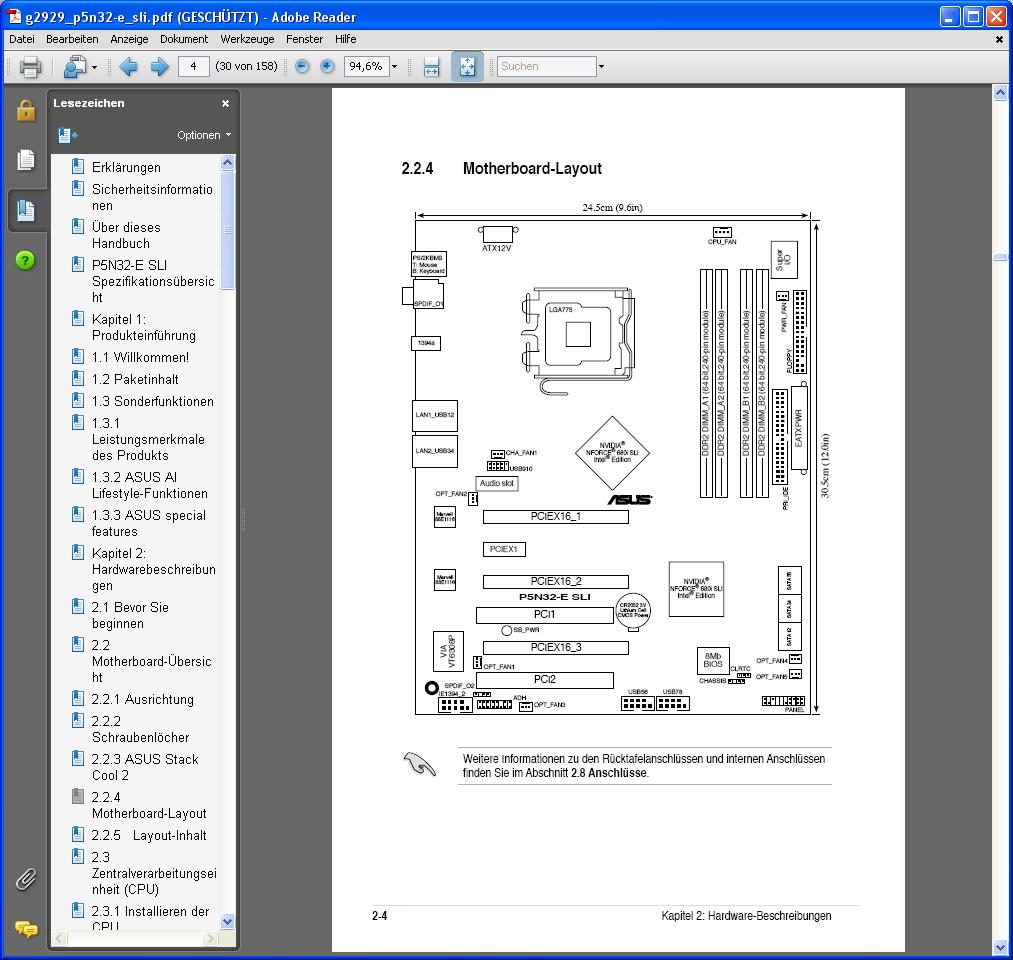Image resolution: width=1013 pixels, height=960 pixels.
Task: Open the zoom percentage dropdown arrow
Action: tap(394, 67)
